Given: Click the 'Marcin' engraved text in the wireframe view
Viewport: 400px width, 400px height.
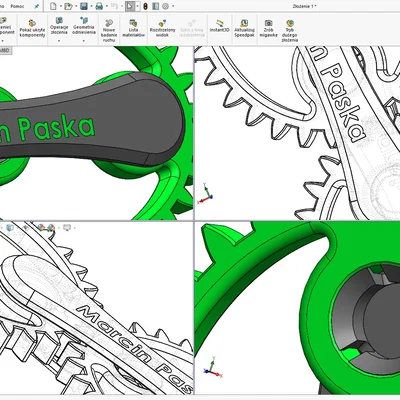Looking at the screenshot, I should tap(113, 334).
